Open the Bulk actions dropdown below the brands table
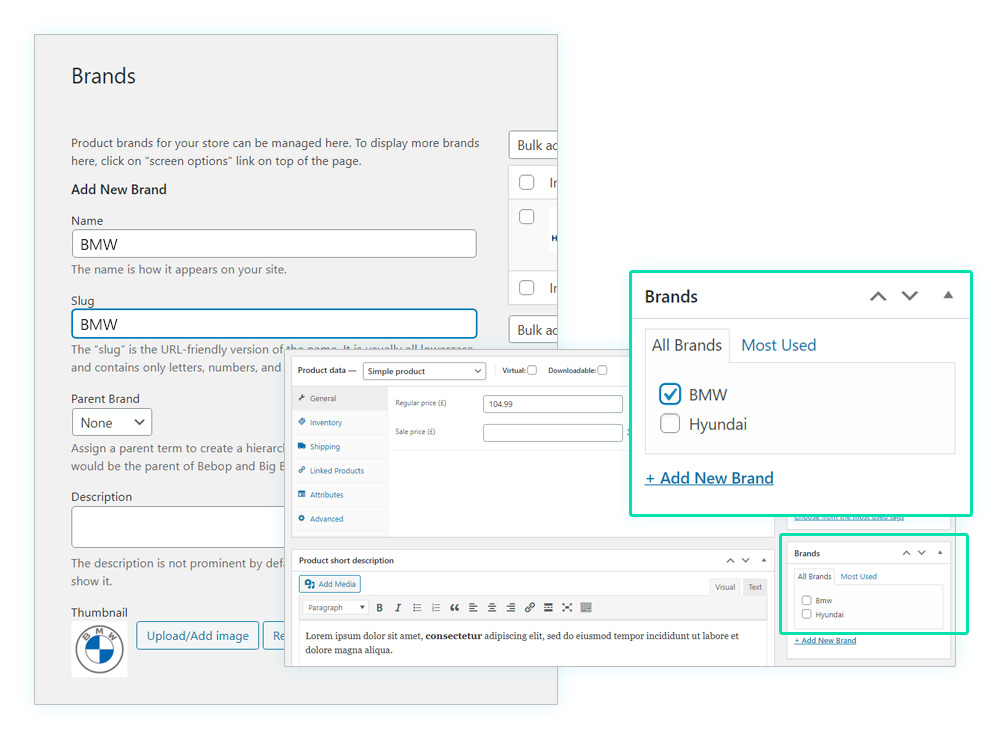 [533, 330]
